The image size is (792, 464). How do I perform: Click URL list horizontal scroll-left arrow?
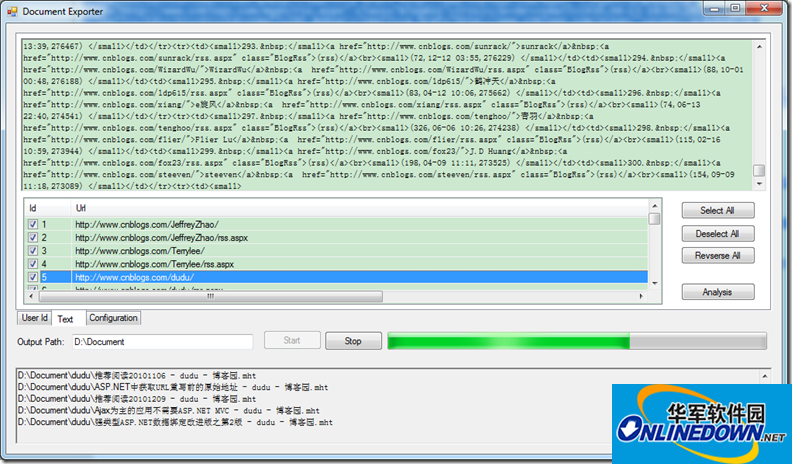point(31,296)
